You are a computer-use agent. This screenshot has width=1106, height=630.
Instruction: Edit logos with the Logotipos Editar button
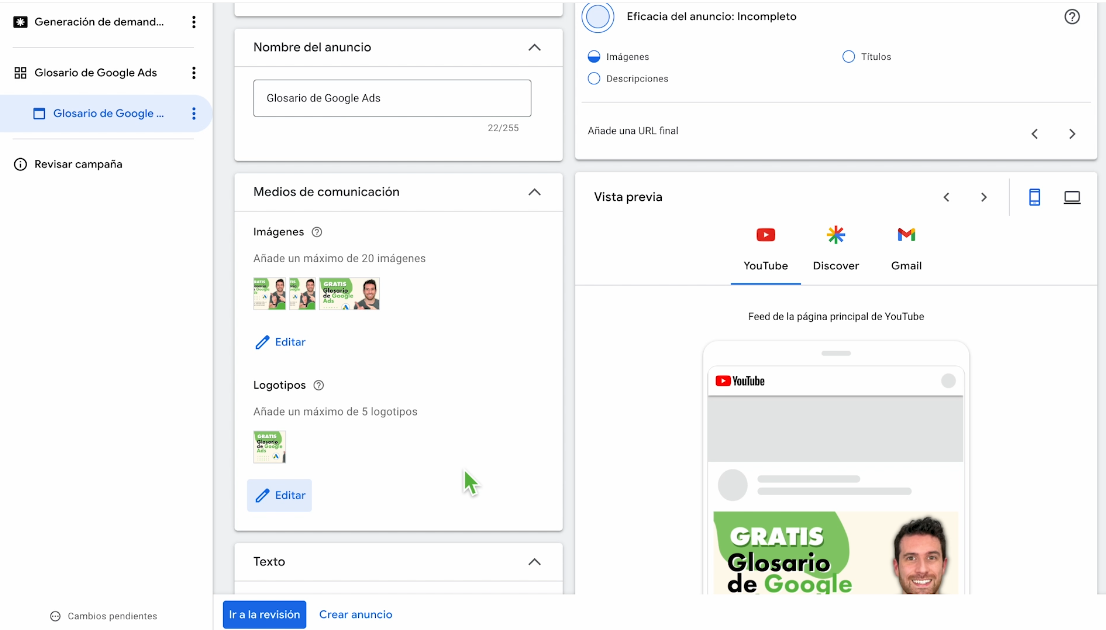click(x=279, y=495)
